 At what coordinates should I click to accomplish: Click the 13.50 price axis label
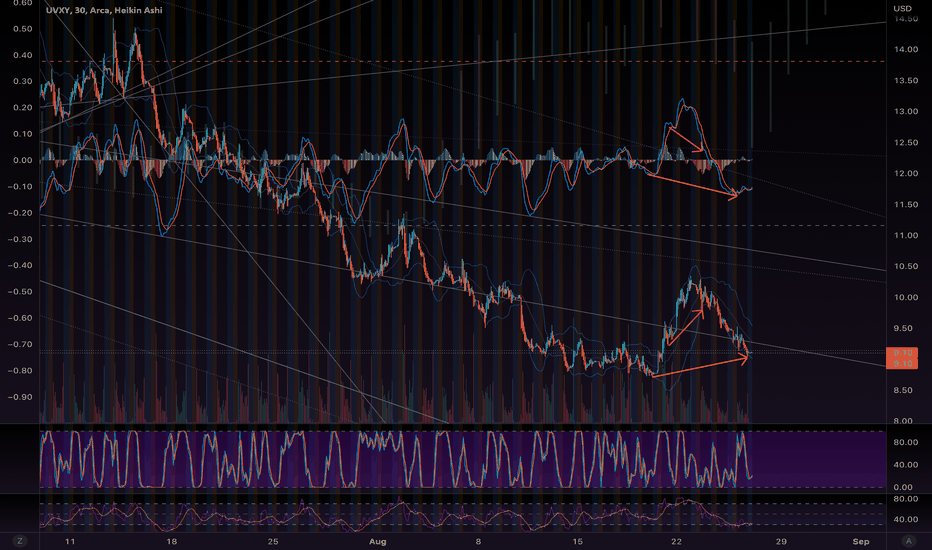coord(906,80)
